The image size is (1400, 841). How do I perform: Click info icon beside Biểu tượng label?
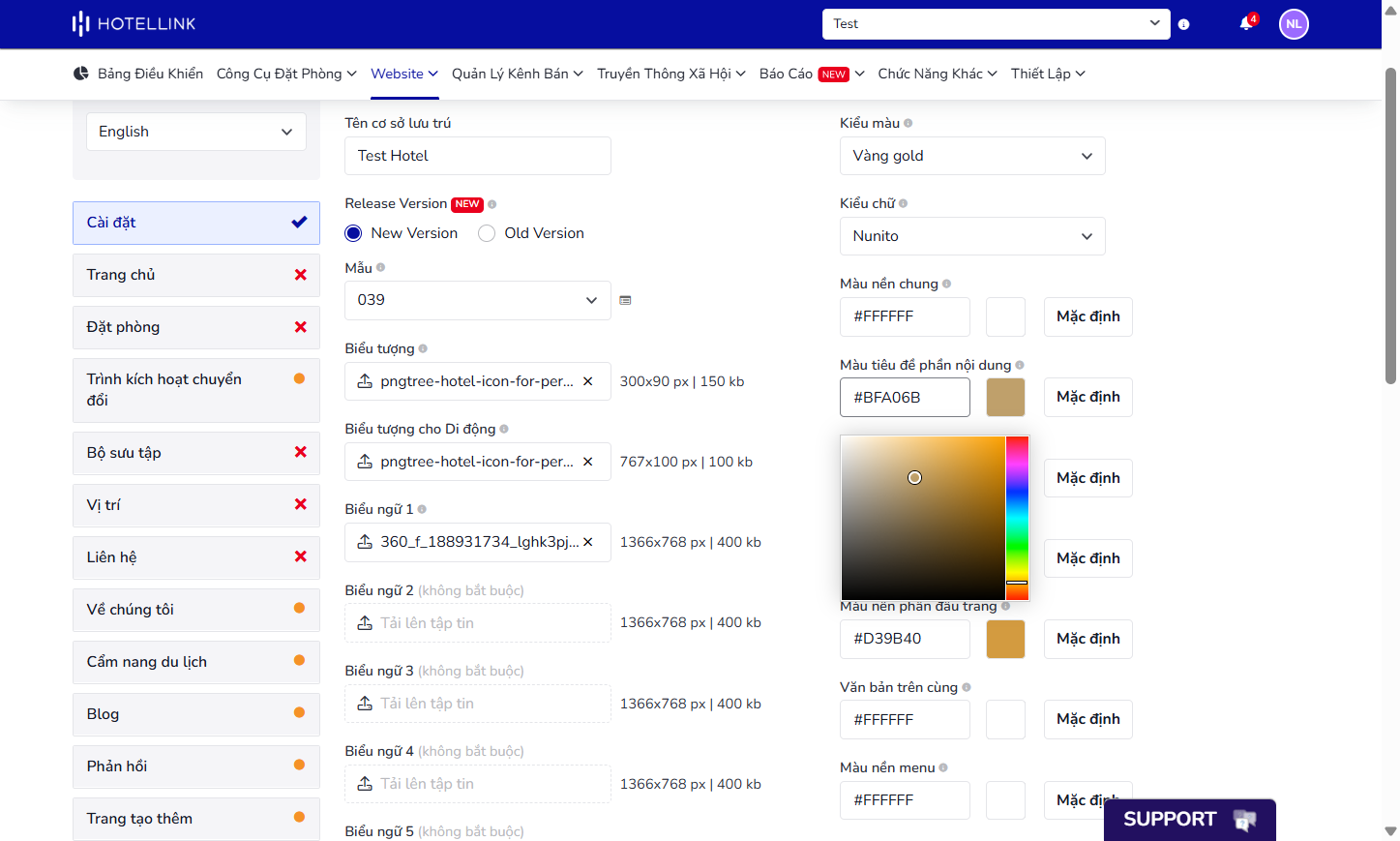pyautogui.click(x=423, y=348)
